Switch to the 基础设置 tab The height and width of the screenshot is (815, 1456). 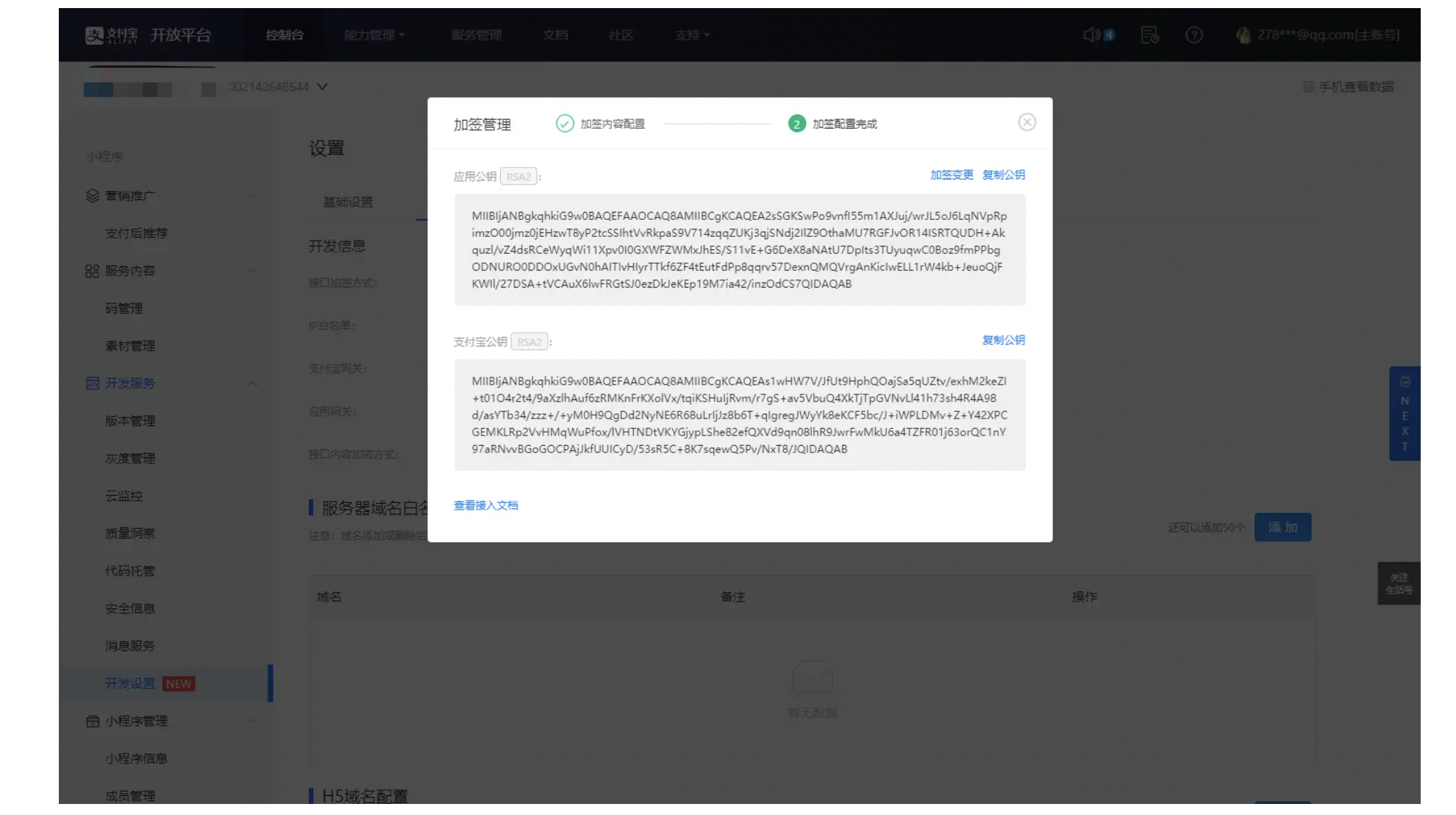pyautogui.click(x=348, y=202)
